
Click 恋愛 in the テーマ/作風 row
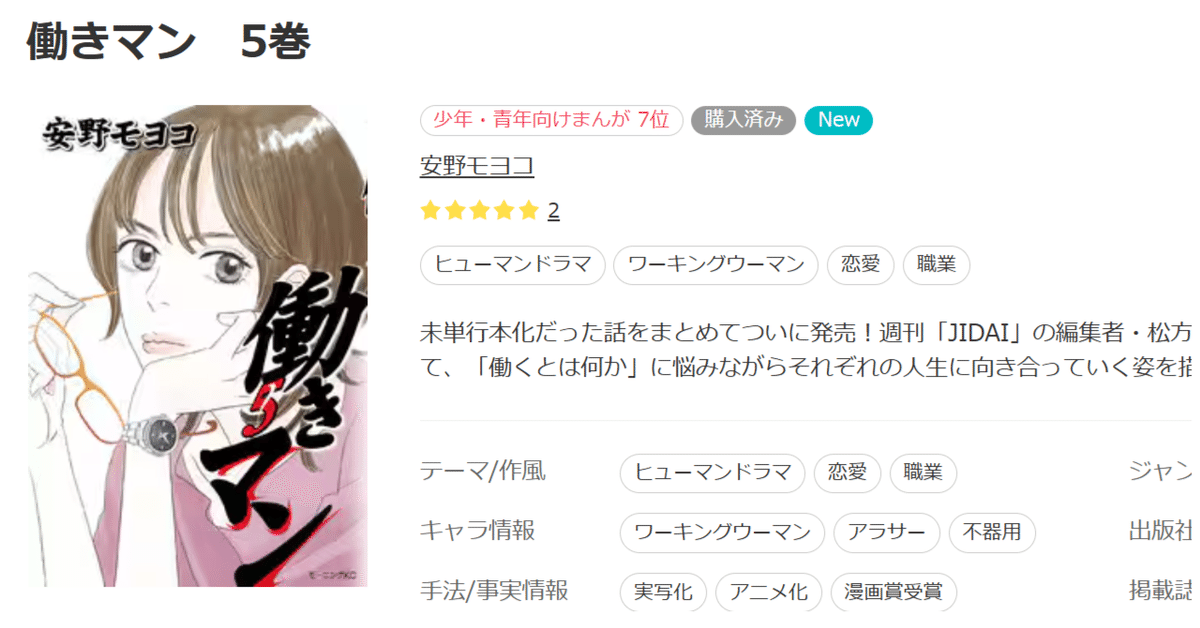click(848, 473)
